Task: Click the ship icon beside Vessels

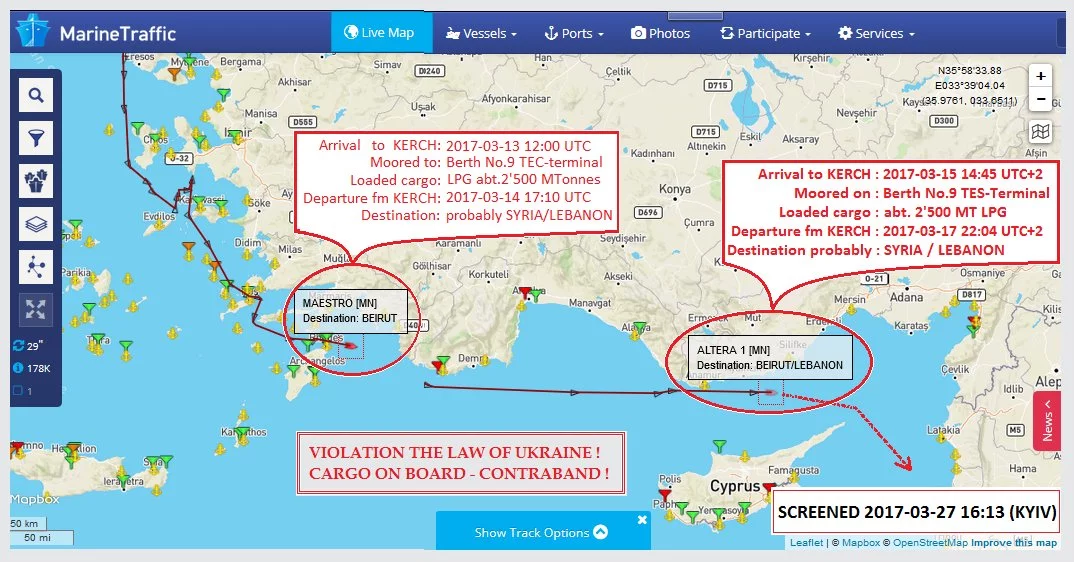Action: [x=452, y=33]
